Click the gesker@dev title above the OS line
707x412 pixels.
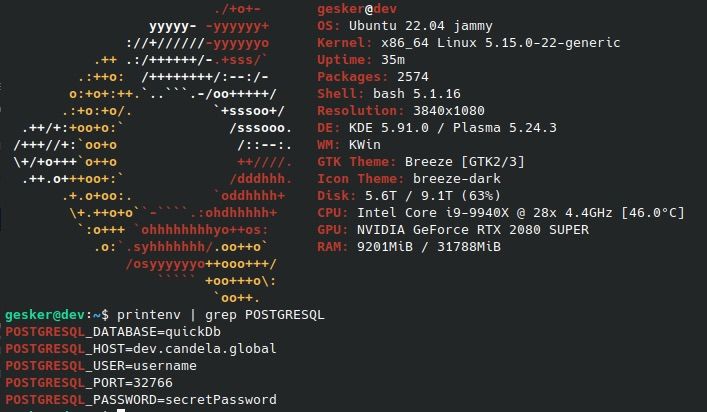click(x=357, y=9)
